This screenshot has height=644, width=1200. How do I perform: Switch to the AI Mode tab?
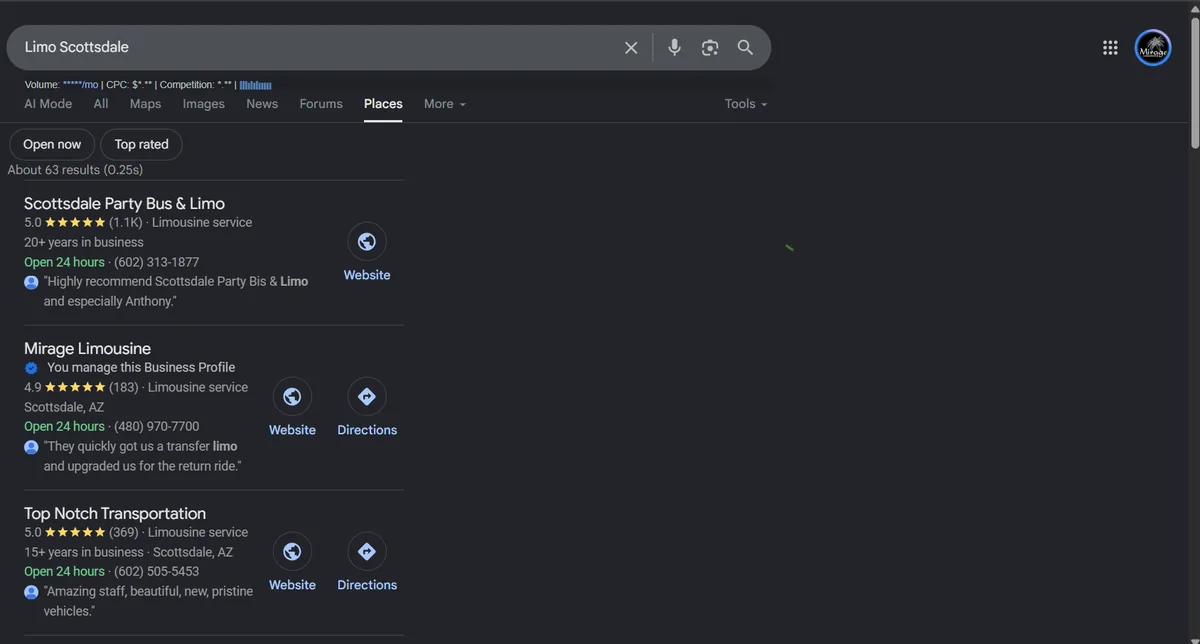coord(48,104)
